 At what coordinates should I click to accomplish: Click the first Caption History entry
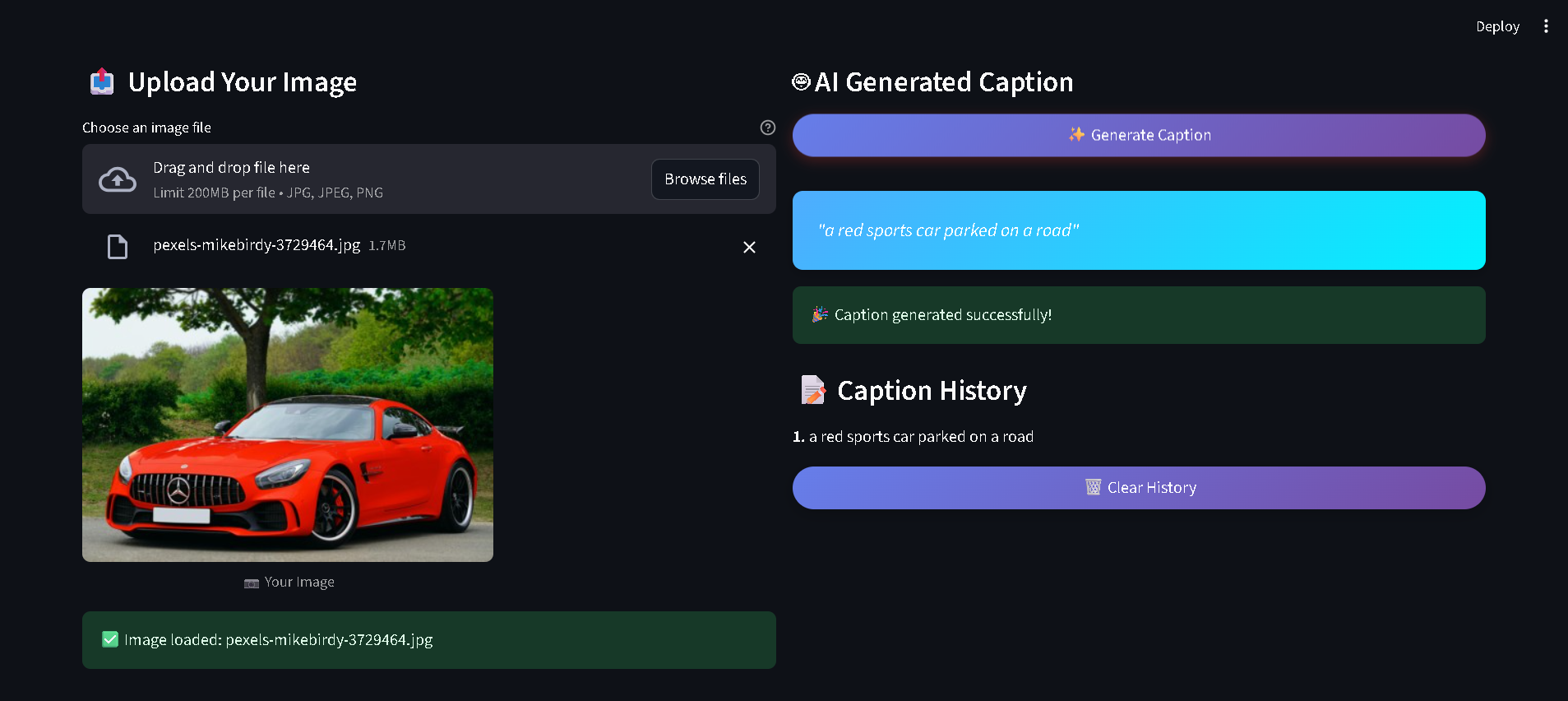pos(913,437)
